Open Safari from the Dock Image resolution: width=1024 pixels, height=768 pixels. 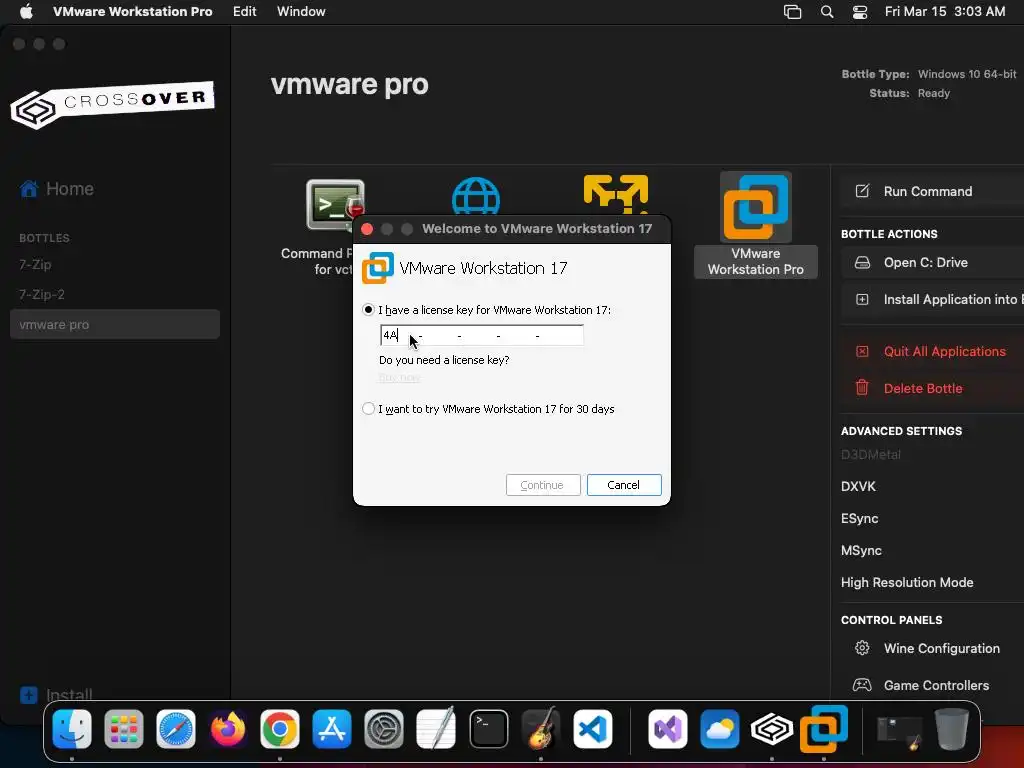pyautogui.click(x=176, y=729)
